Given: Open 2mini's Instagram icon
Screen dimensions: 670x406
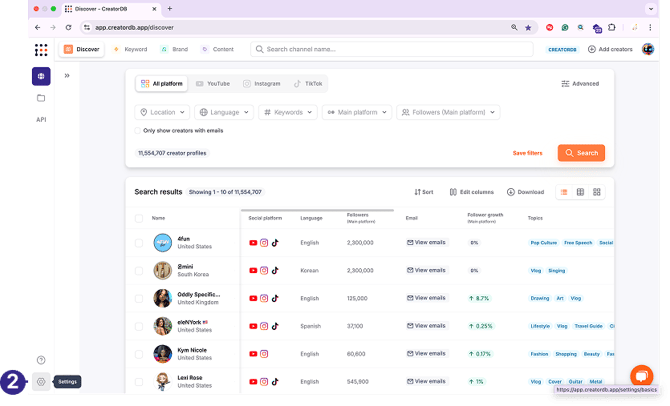Looking at the screenshot, I should pos(264,271).
